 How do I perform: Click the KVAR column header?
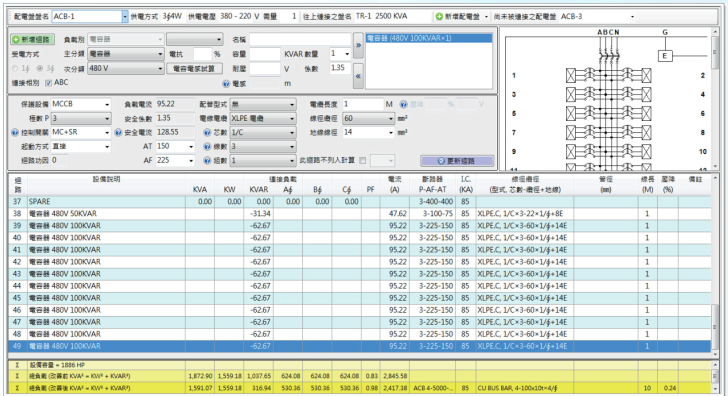pyautogui.click(x=259, y=189)
